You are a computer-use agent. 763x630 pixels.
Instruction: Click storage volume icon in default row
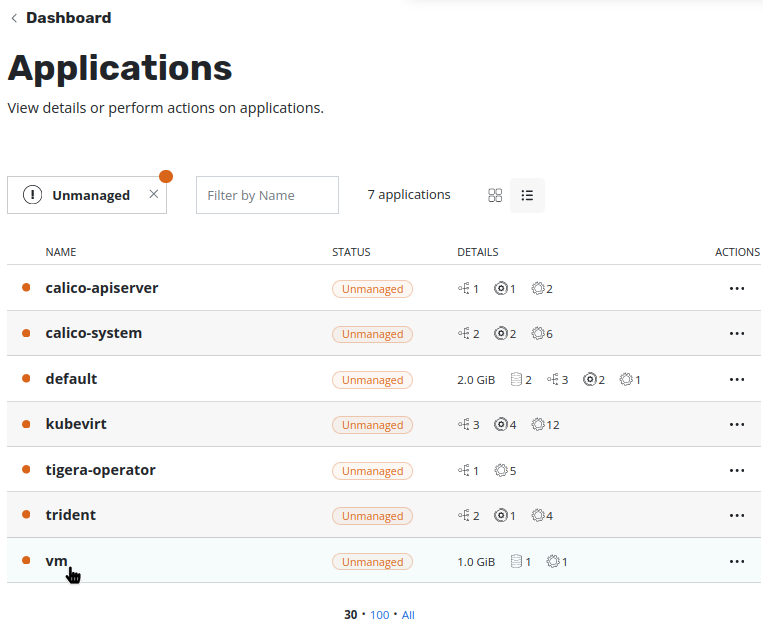click(x=516, y=379)
